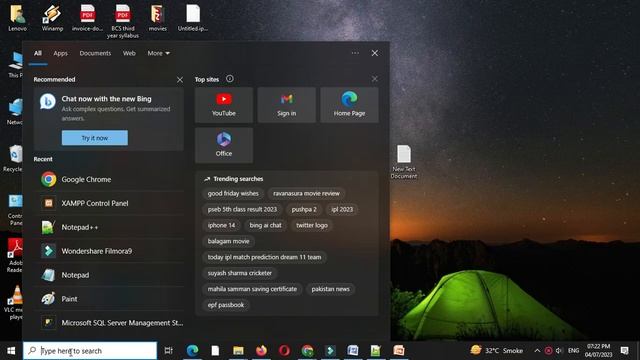640x360 pixels.
Task: Expand the More filter dropdown
Action: click(x=158, y=53)
